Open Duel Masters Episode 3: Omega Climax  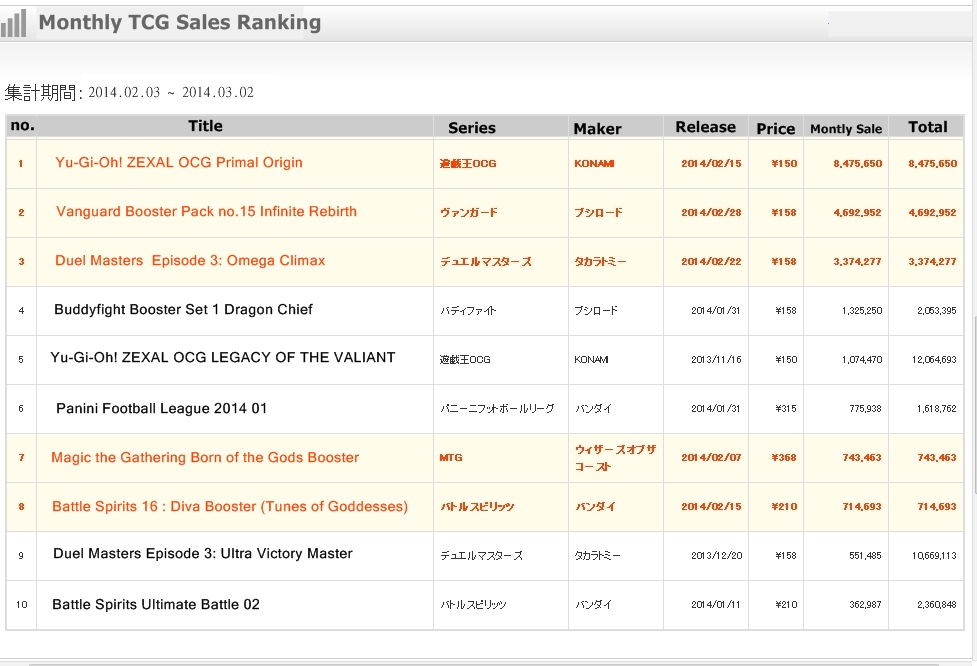pyautogui.click(x=190, y=261)
